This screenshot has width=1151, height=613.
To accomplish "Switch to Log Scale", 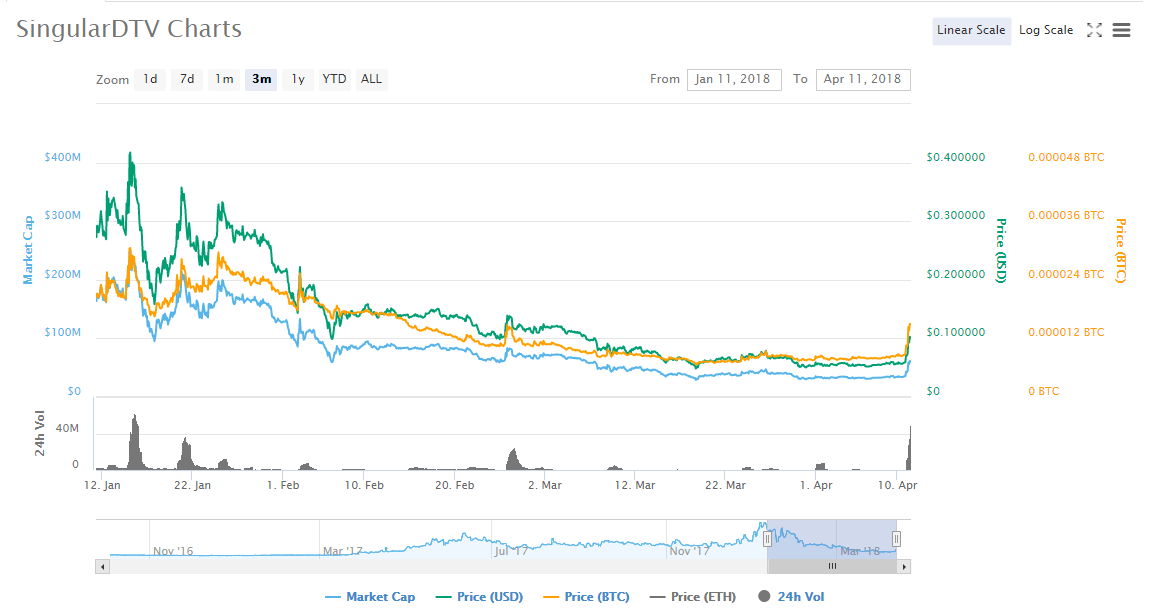I will 1045,30.
